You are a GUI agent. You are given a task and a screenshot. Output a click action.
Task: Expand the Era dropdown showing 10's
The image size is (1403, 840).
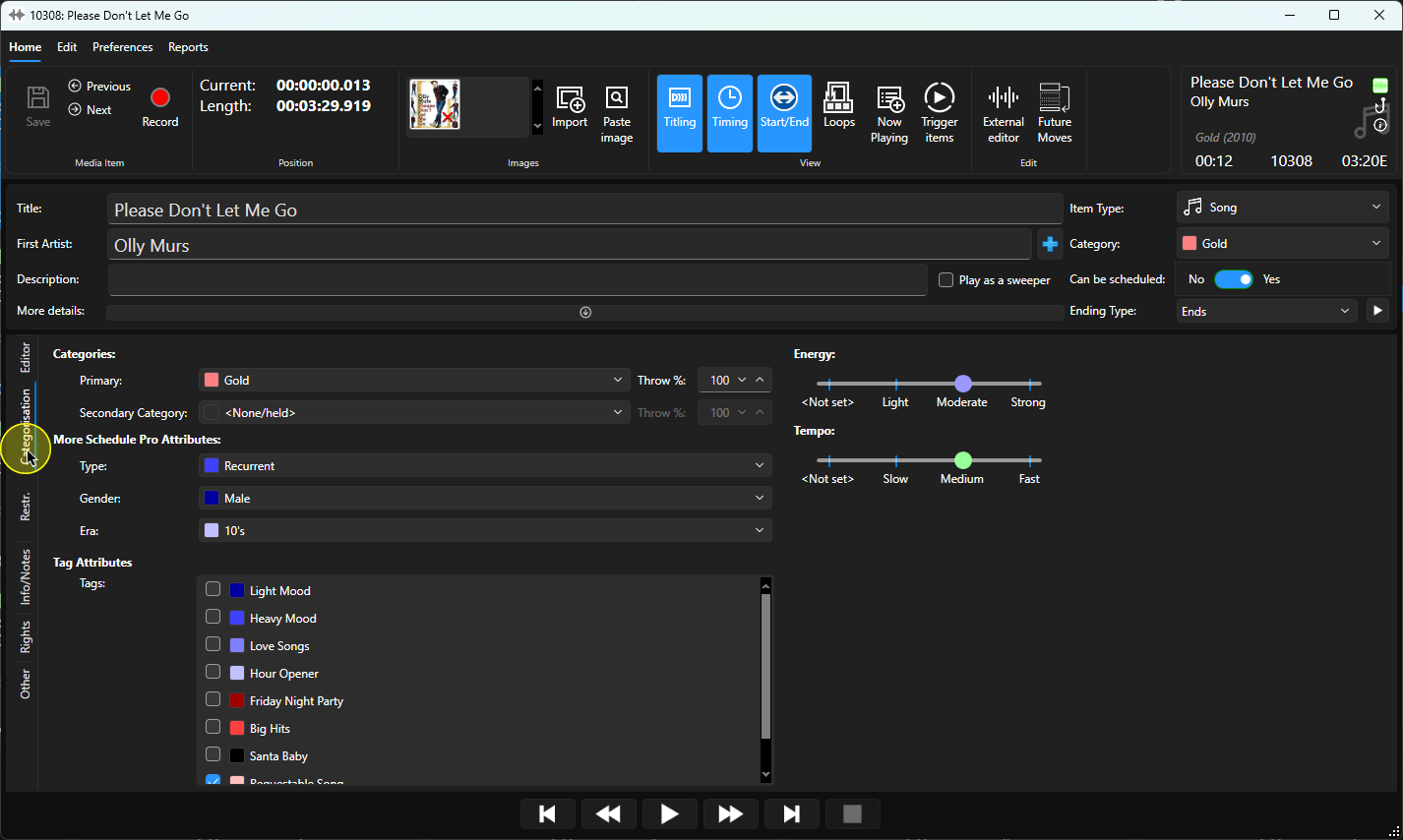(485, 530)
